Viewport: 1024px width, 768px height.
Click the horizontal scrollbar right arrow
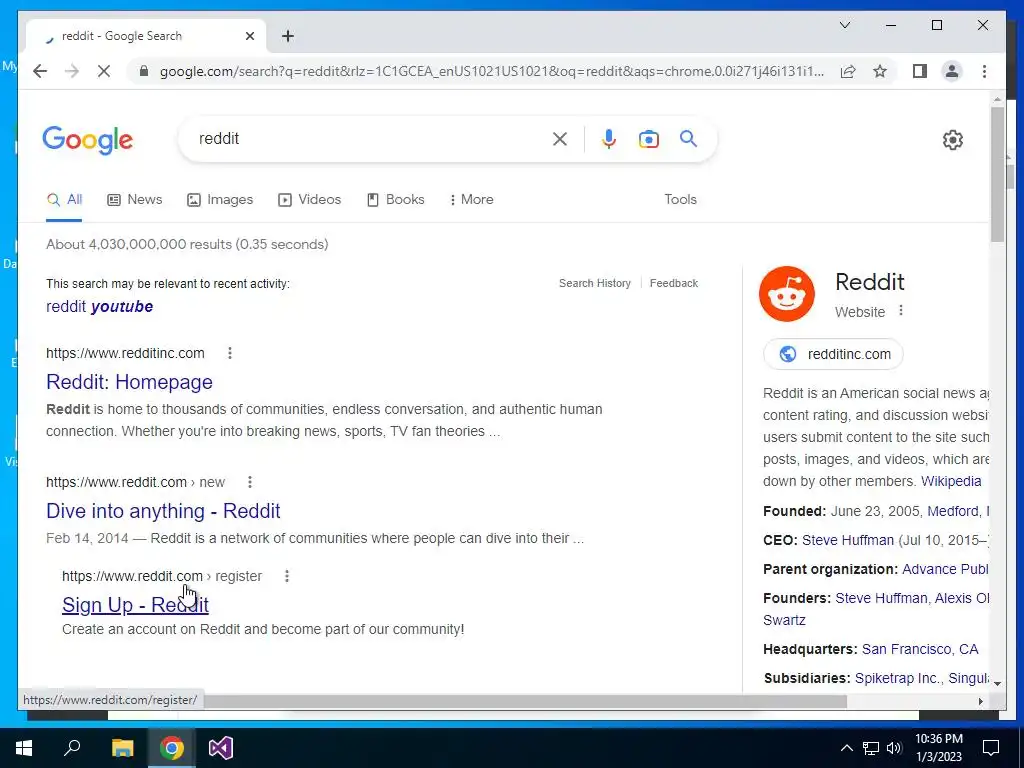click(x=980, y=701)
